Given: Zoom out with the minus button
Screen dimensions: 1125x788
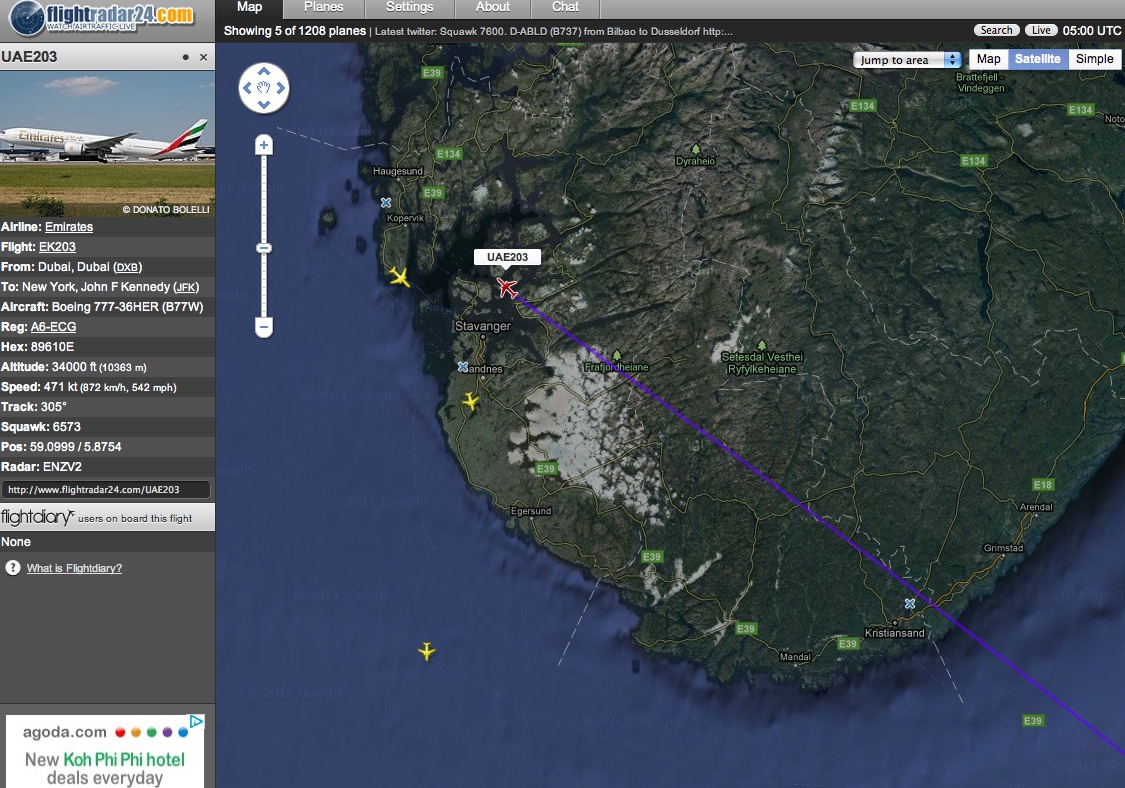Looking at the screenshot, I should click(x=264, y=327).
